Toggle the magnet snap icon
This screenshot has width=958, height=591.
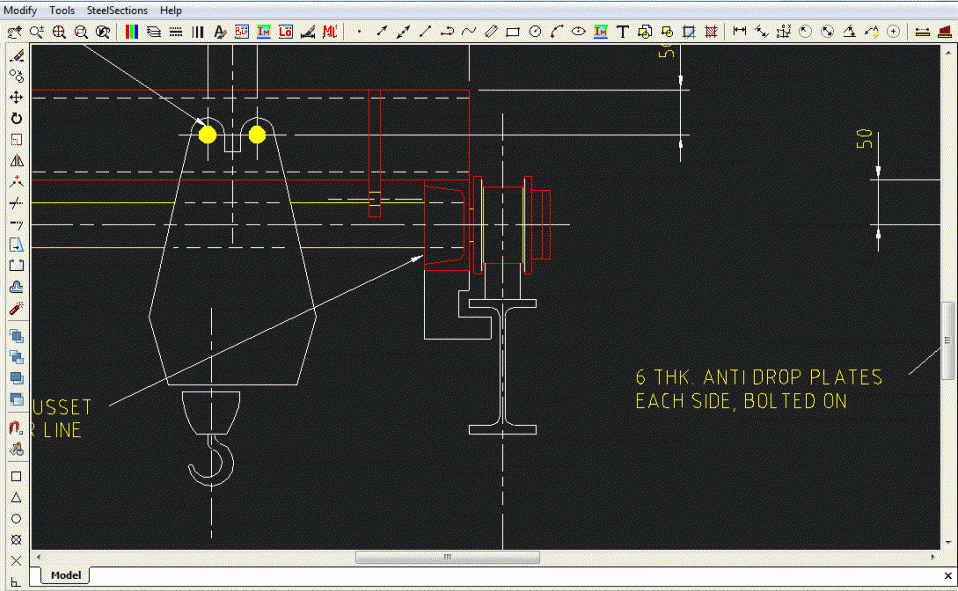[16, 428]
